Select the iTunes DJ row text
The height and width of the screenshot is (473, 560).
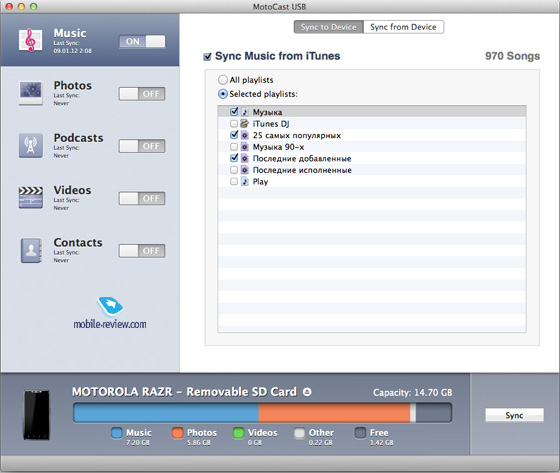tap(271, 124)
